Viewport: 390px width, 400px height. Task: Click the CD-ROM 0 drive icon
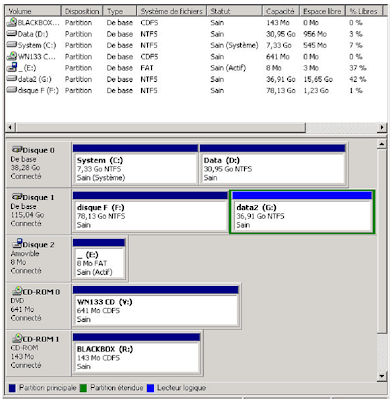pyautogui.click(x=17, y=291)
